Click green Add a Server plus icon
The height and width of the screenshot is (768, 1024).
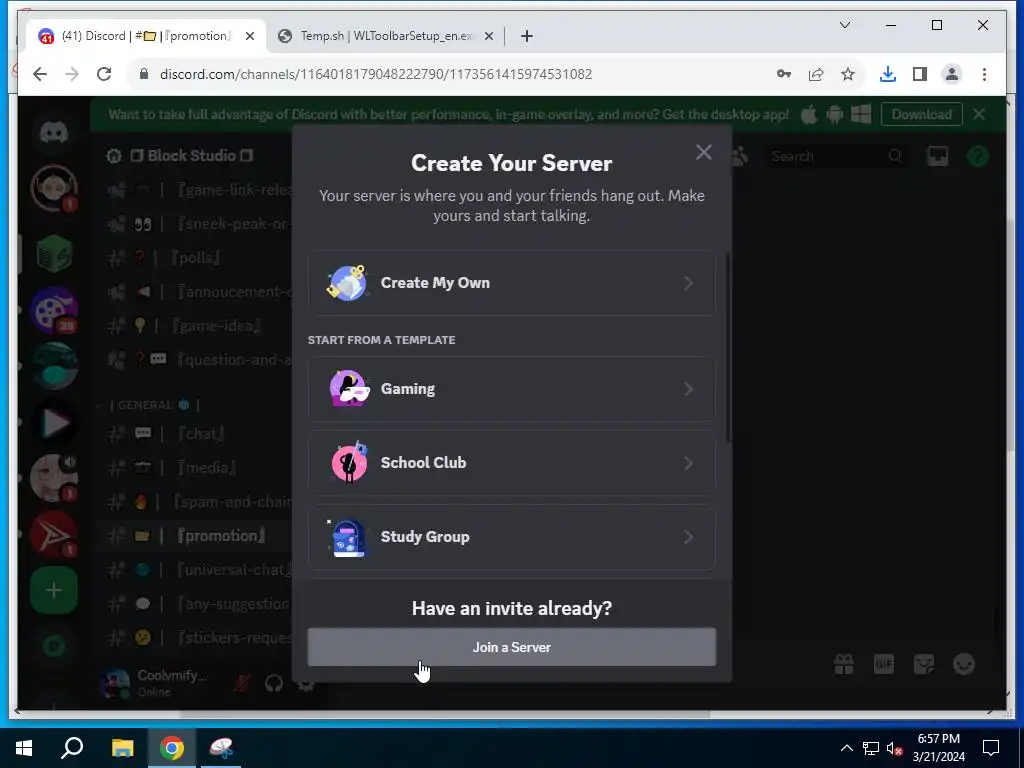coord(54,590)
